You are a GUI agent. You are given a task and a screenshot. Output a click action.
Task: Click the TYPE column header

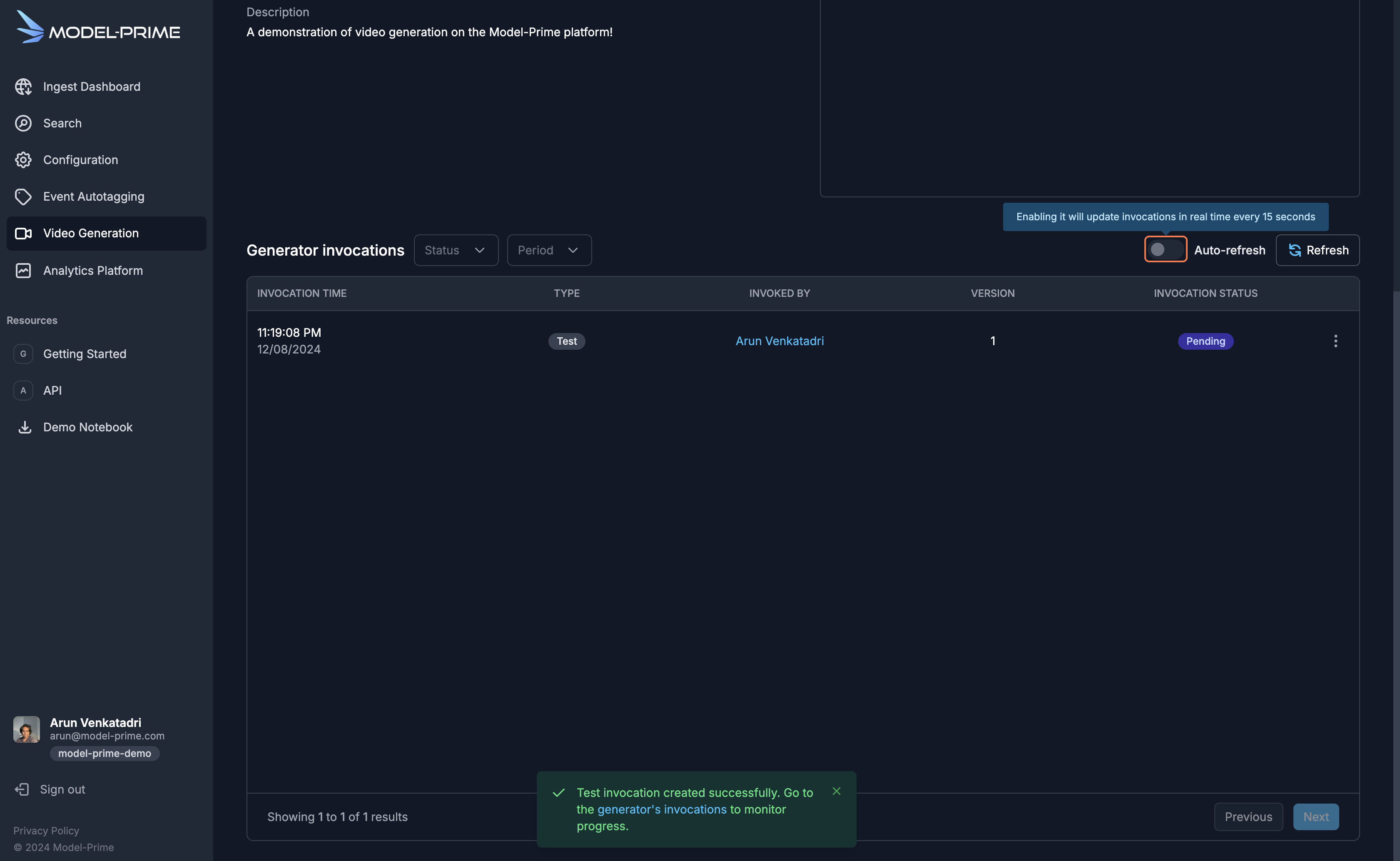pyautogui.click(x=567, y=293)
